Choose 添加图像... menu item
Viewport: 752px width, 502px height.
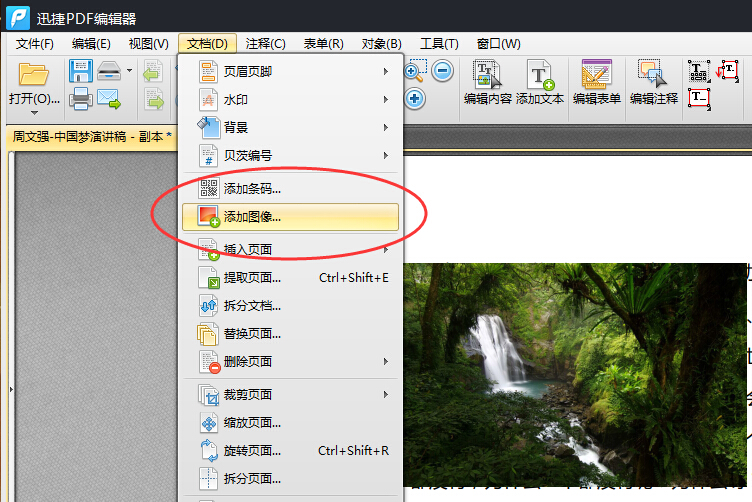(x=291, y=217)
